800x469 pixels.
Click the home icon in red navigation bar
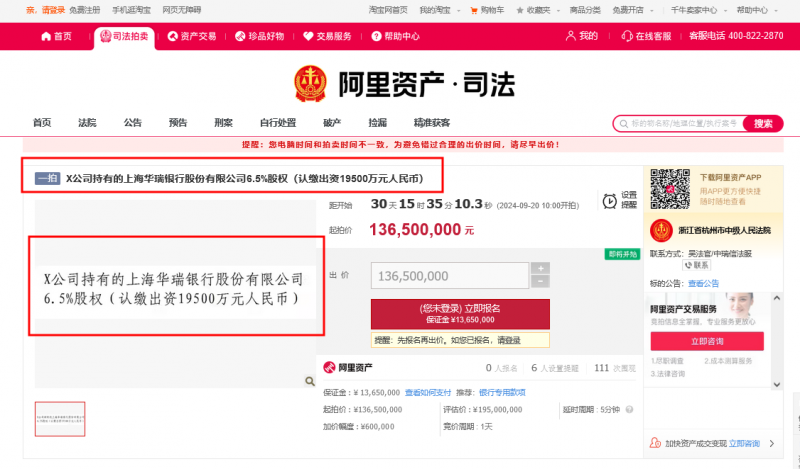coord(46,36)
